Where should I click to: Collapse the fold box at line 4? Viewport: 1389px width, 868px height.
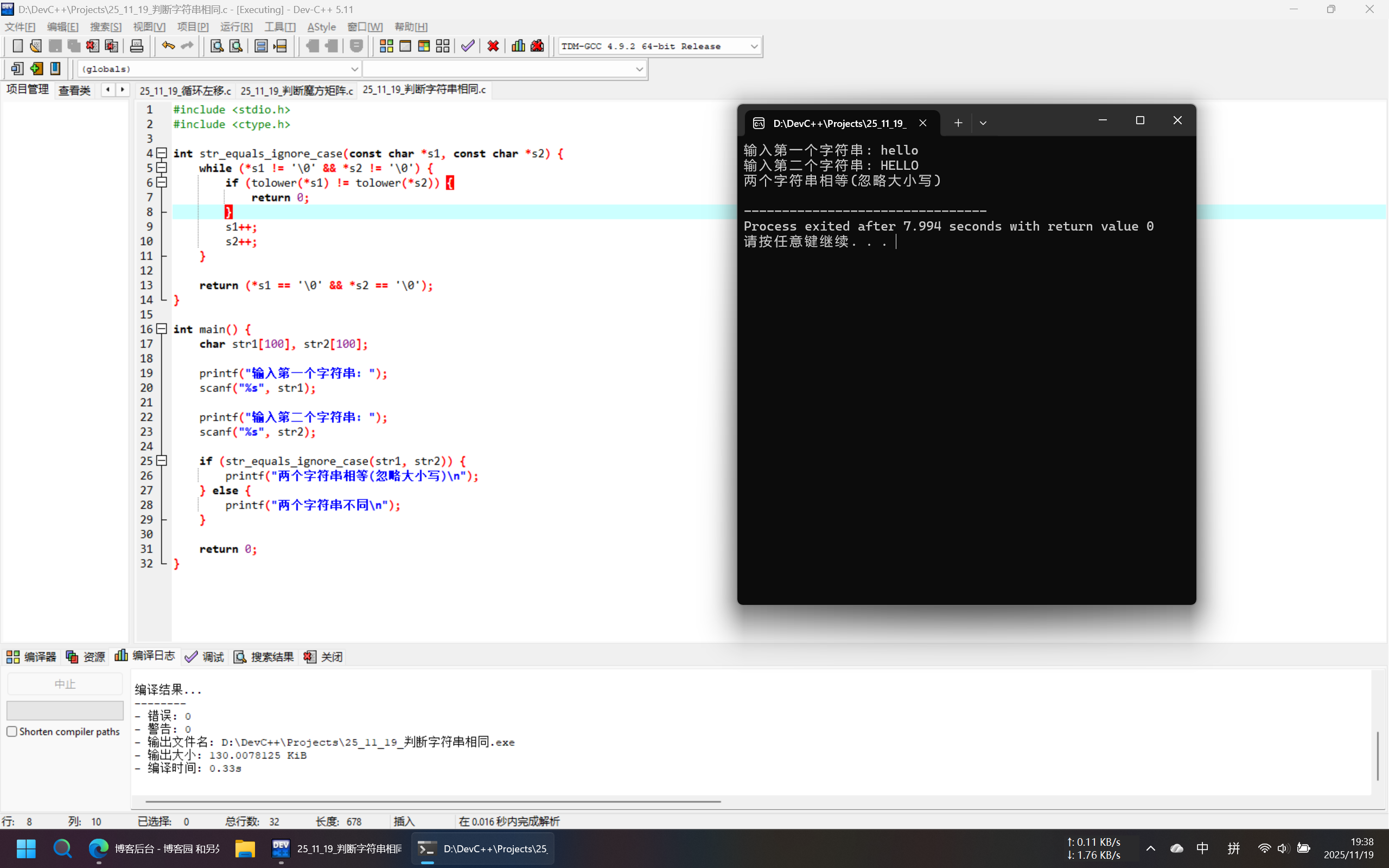coord(162,154)
